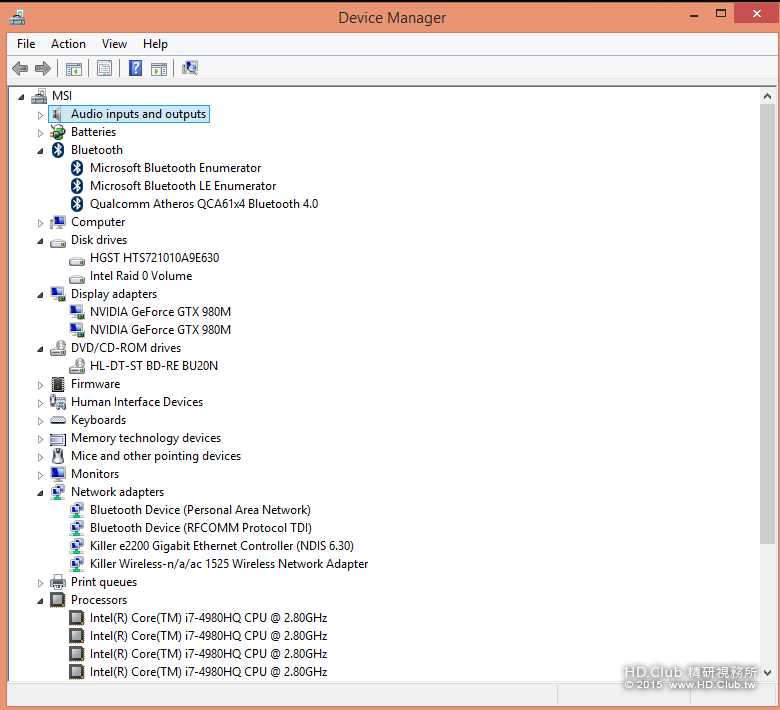780x710 pixels.
Task: Open the View menu
Action: [114, 44]
